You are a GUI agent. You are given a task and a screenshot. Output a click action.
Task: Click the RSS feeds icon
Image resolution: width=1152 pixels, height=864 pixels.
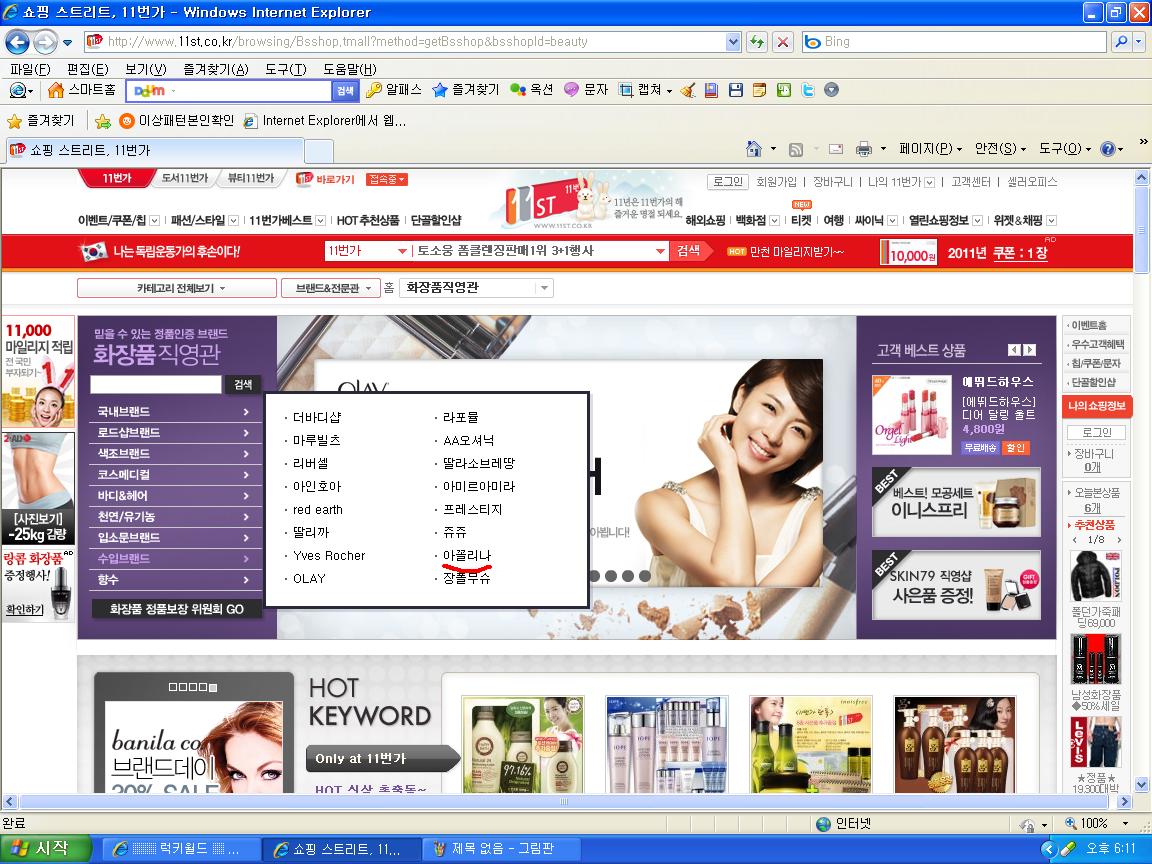click(796, 149)
